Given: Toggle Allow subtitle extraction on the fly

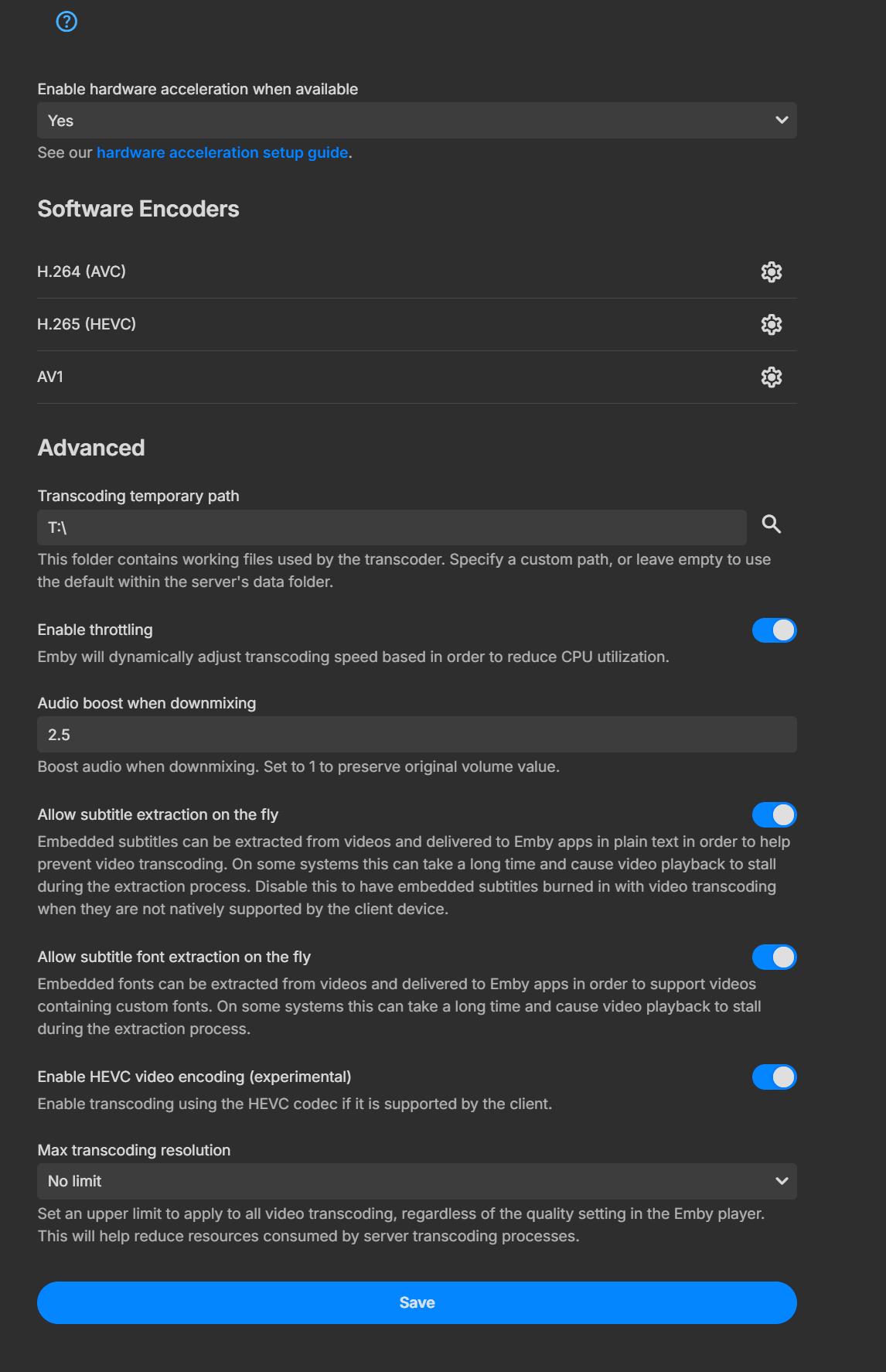Looking at the screenshot, I should click(774, 814).
